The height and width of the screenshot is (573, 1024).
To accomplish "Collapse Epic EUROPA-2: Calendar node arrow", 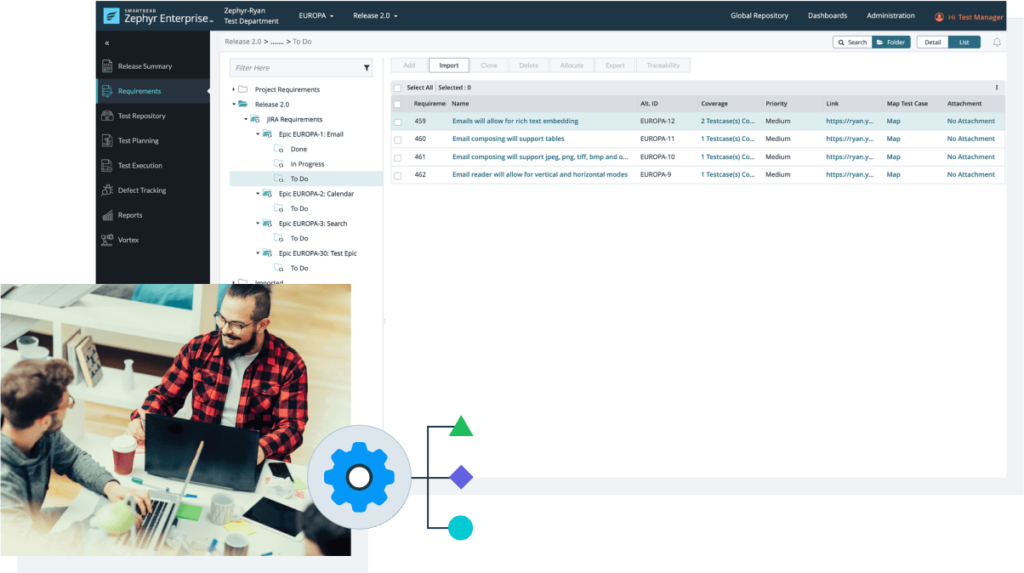I will coord(257,193).
